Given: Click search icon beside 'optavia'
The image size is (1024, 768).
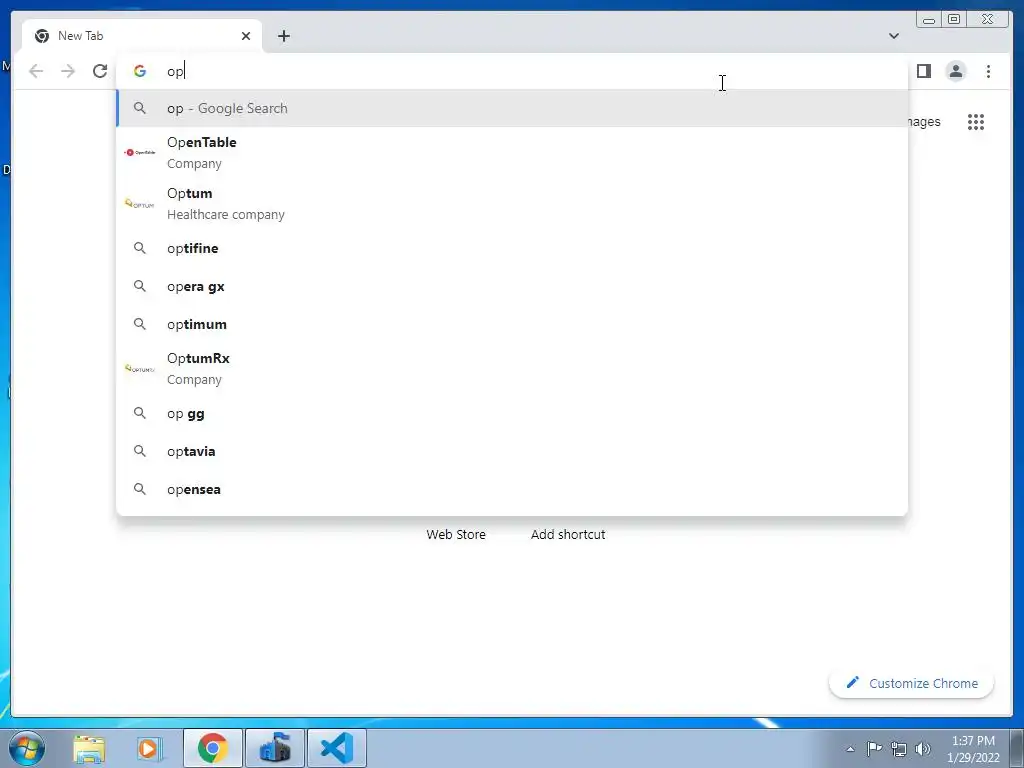Looking at the screenshot, I should (140, 451).
